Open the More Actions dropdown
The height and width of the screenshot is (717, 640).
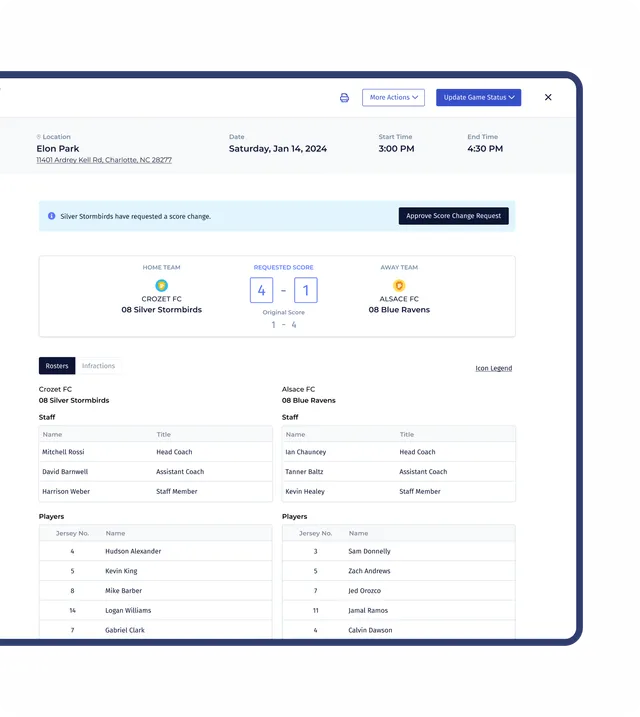(x=393, y=98)
